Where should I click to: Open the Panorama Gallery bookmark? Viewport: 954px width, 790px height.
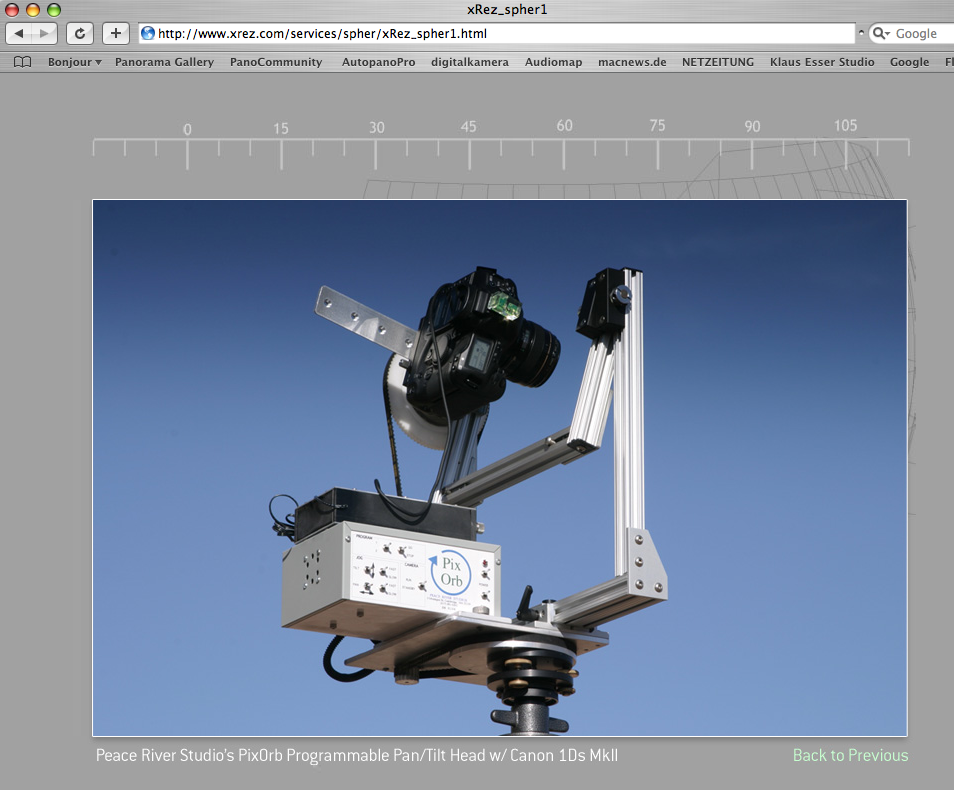[x=164, y=62]
